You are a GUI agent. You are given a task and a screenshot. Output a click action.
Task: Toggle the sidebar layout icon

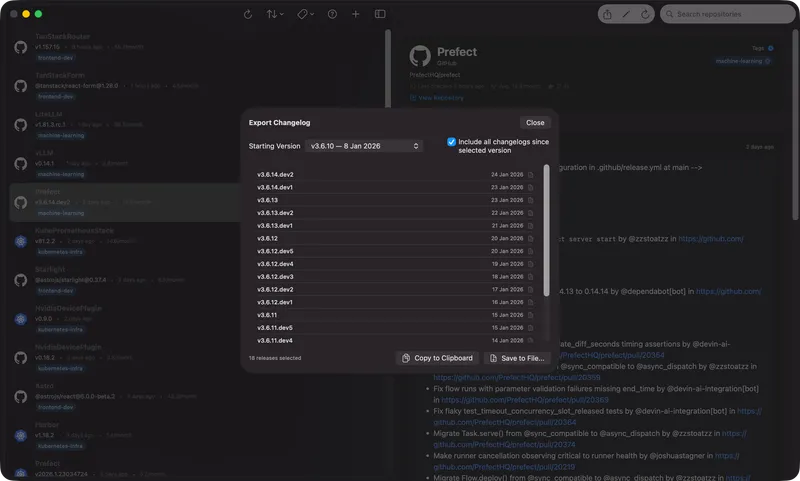click(380, 14)
